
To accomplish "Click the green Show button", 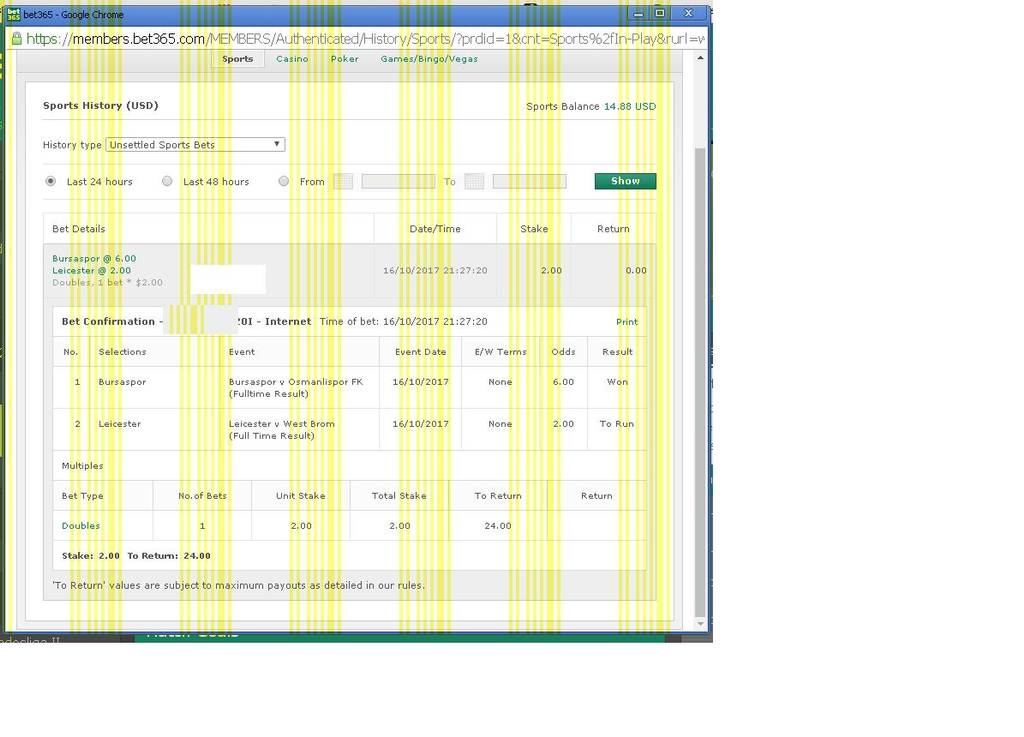I will point(625,181).
